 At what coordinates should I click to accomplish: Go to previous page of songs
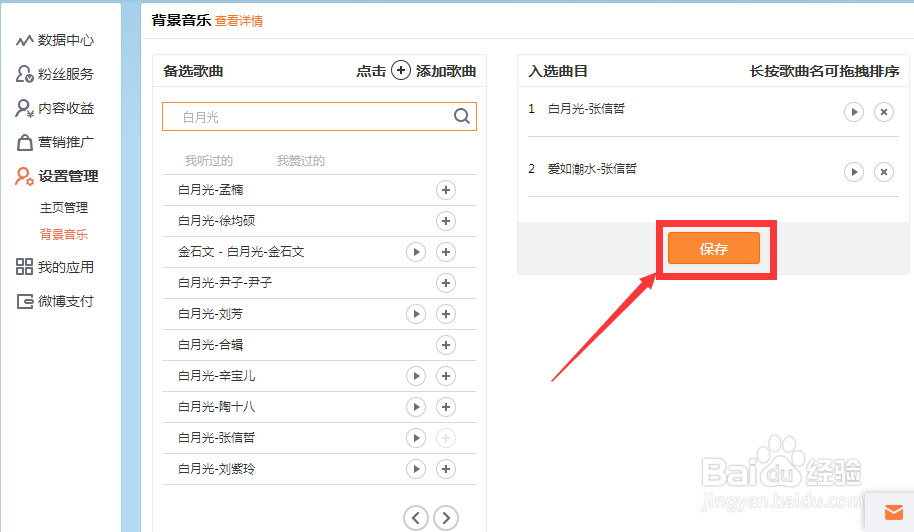(x=416, y=517)
